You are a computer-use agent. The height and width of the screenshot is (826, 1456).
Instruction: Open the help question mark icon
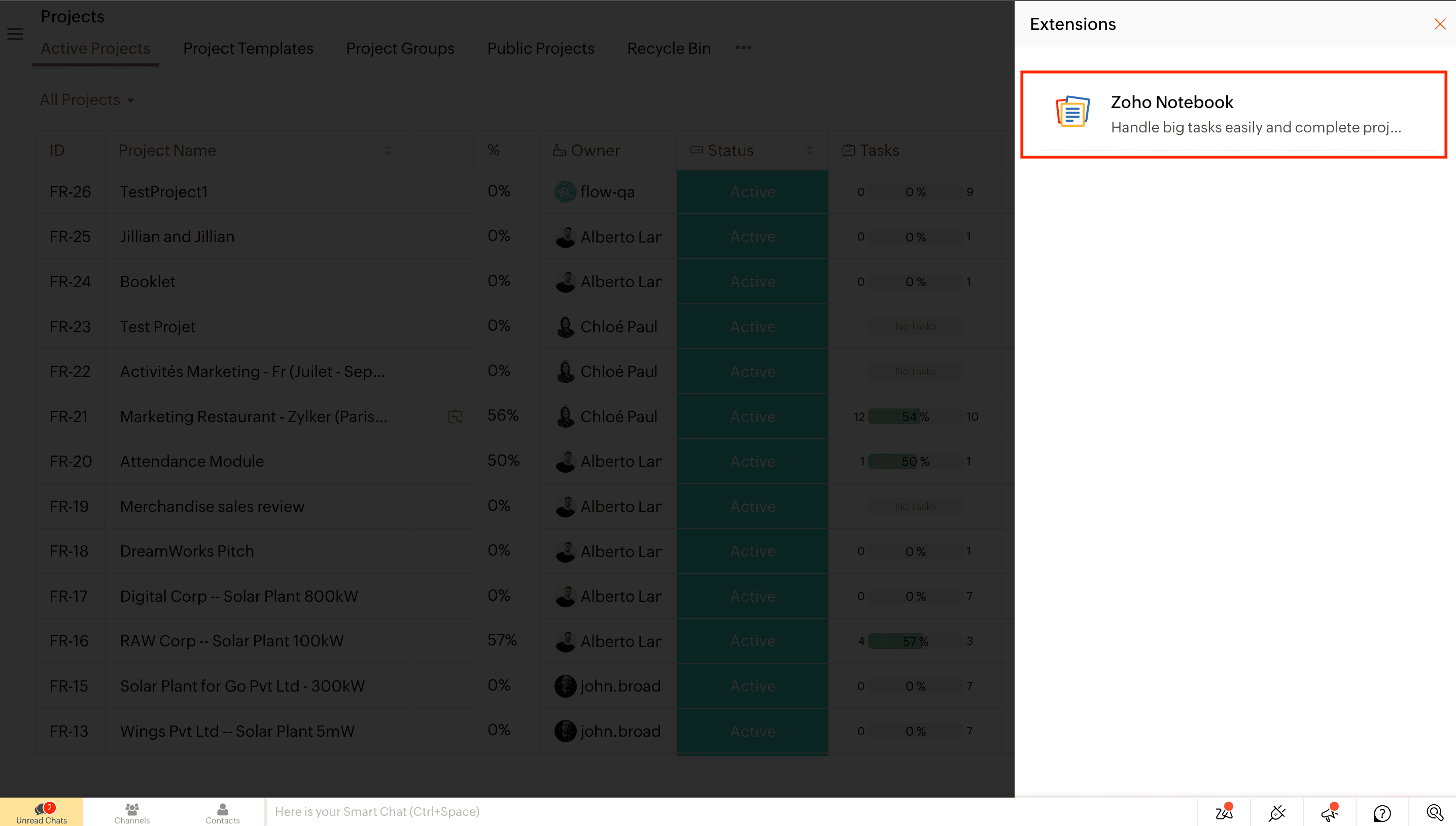[x=1382, y=813]
